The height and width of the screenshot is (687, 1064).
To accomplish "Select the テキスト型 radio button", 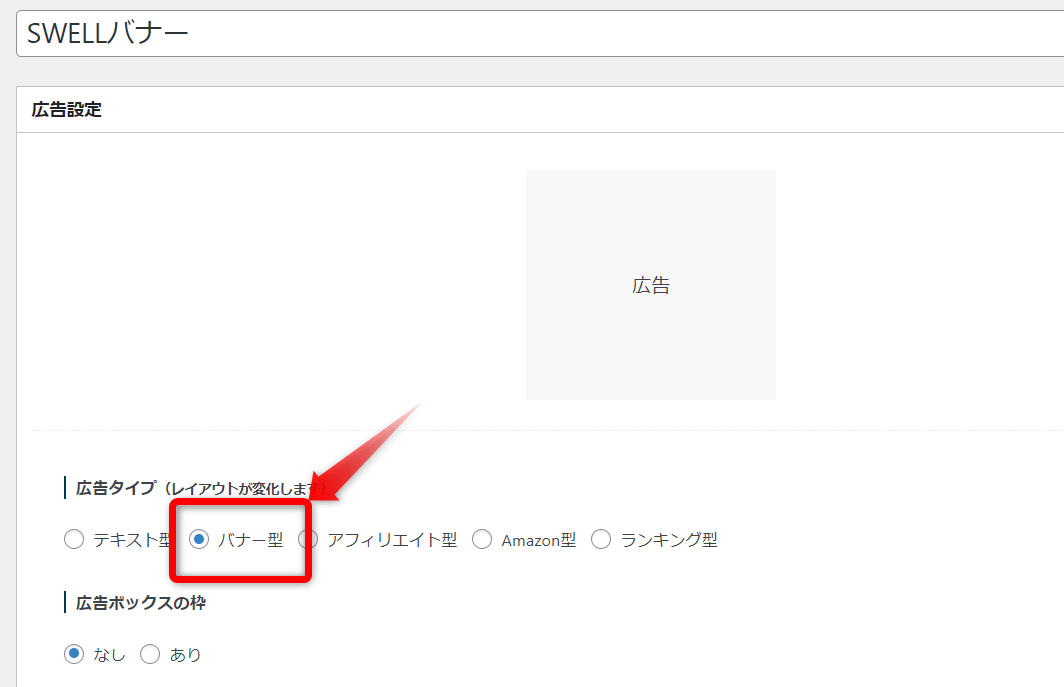I will coord(74,540).
